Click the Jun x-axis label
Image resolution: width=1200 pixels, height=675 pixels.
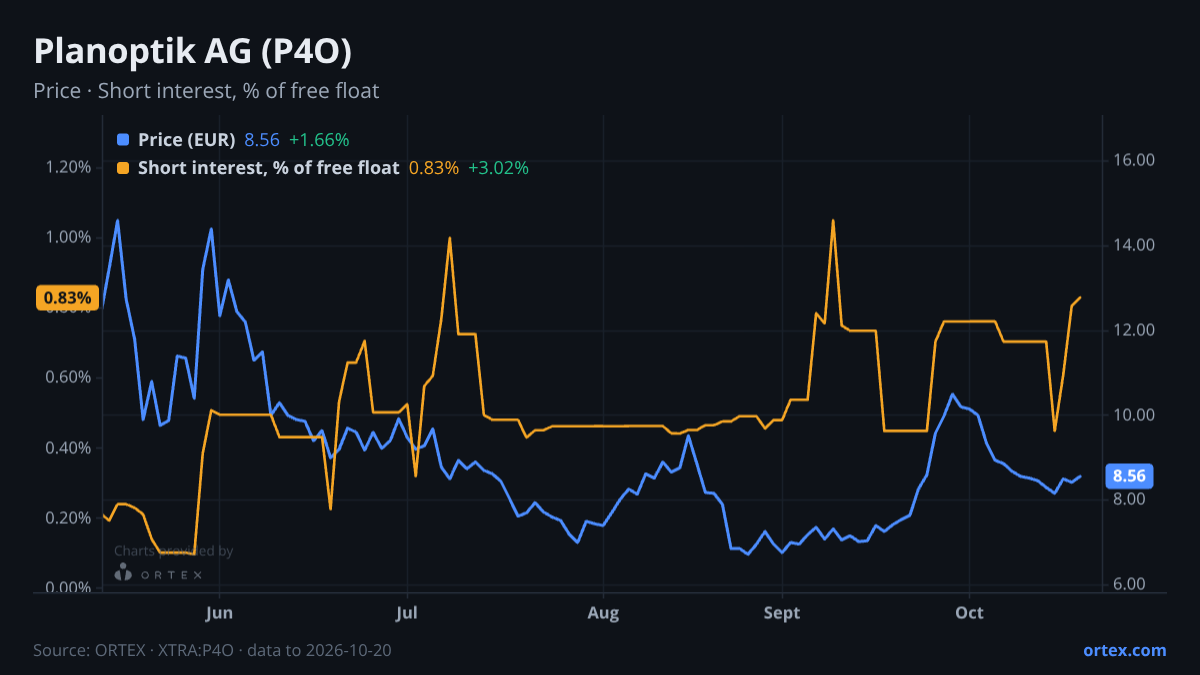[219, 612]
